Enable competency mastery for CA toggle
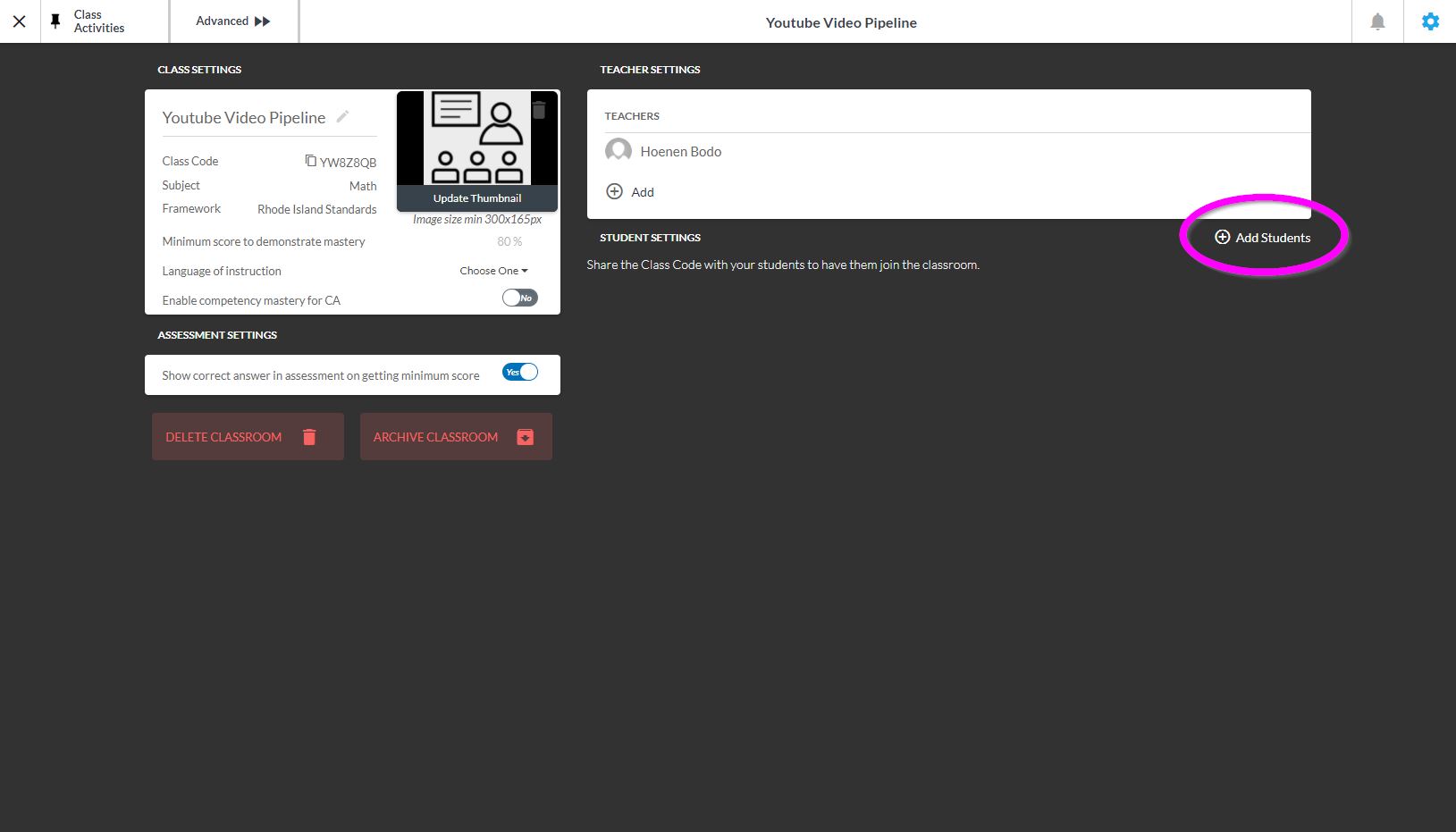 point(519,298)
